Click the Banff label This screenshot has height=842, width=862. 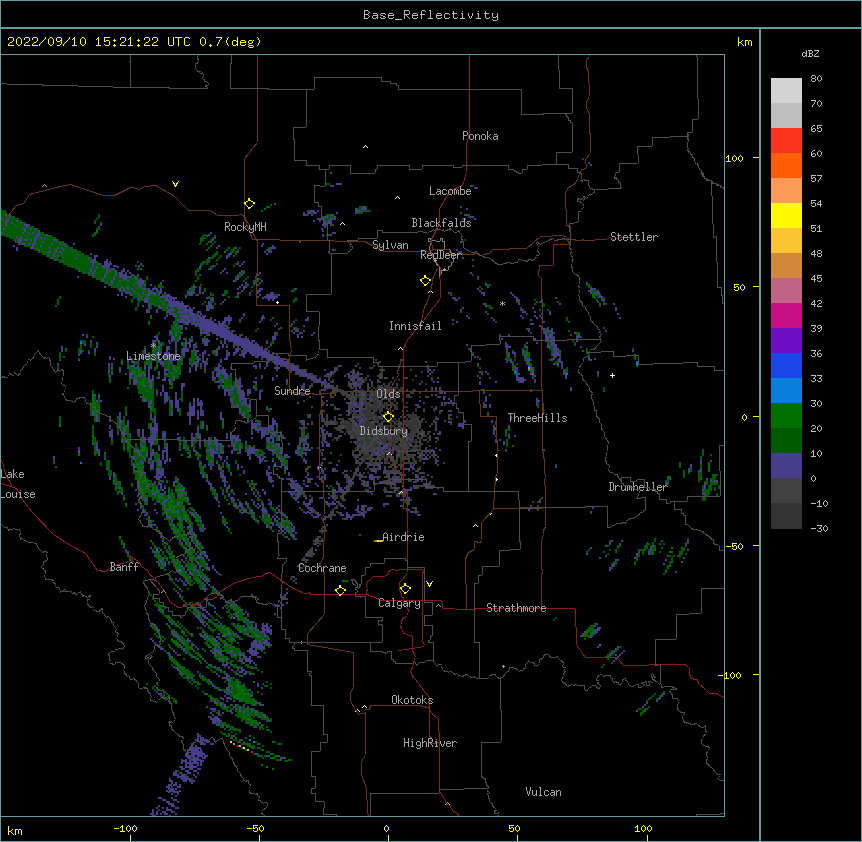pyautogui.click(x=124, y=567)
